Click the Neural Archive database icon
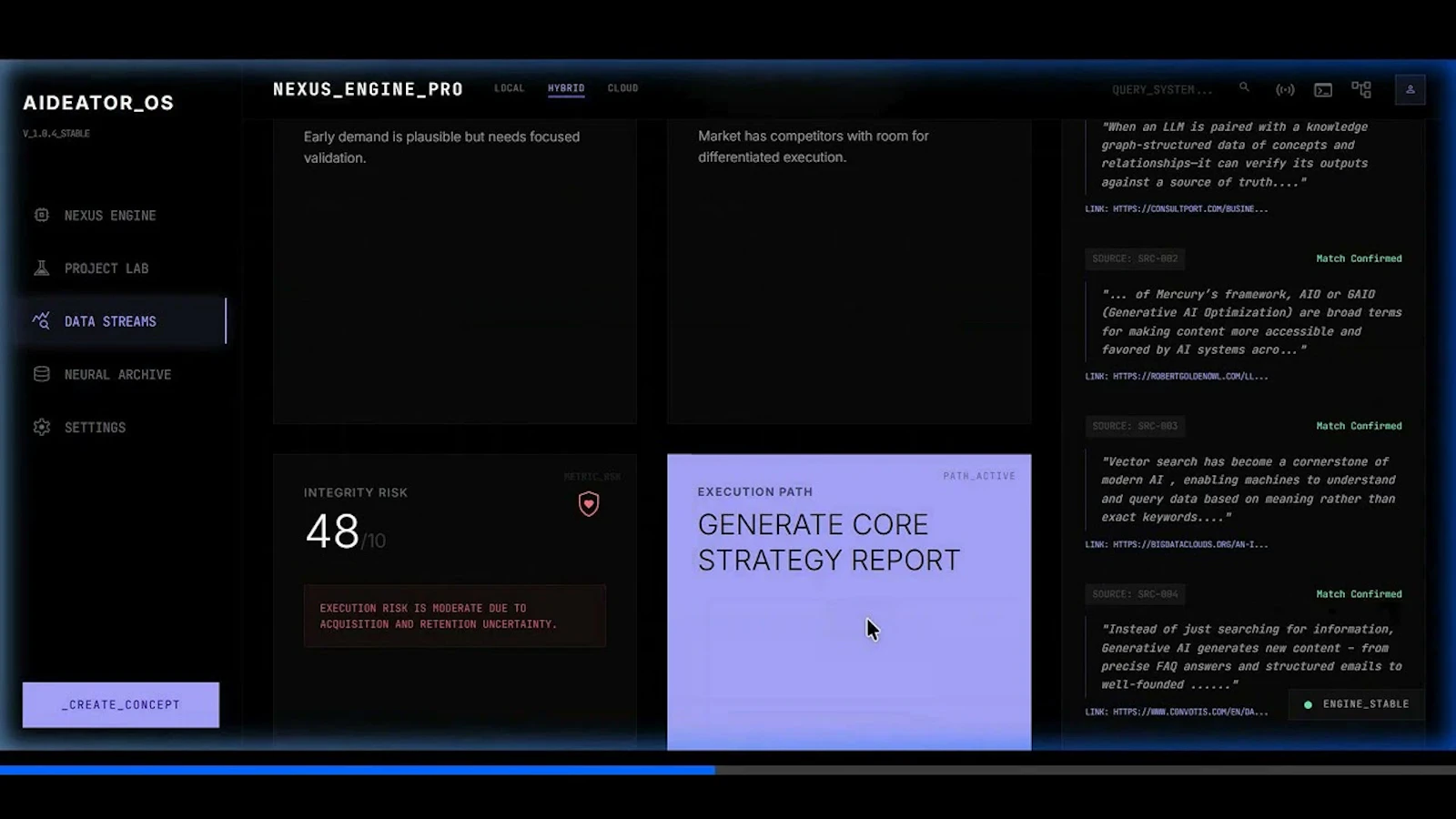Viewport: 1456px width, 819px height. (x=41, y=374)
